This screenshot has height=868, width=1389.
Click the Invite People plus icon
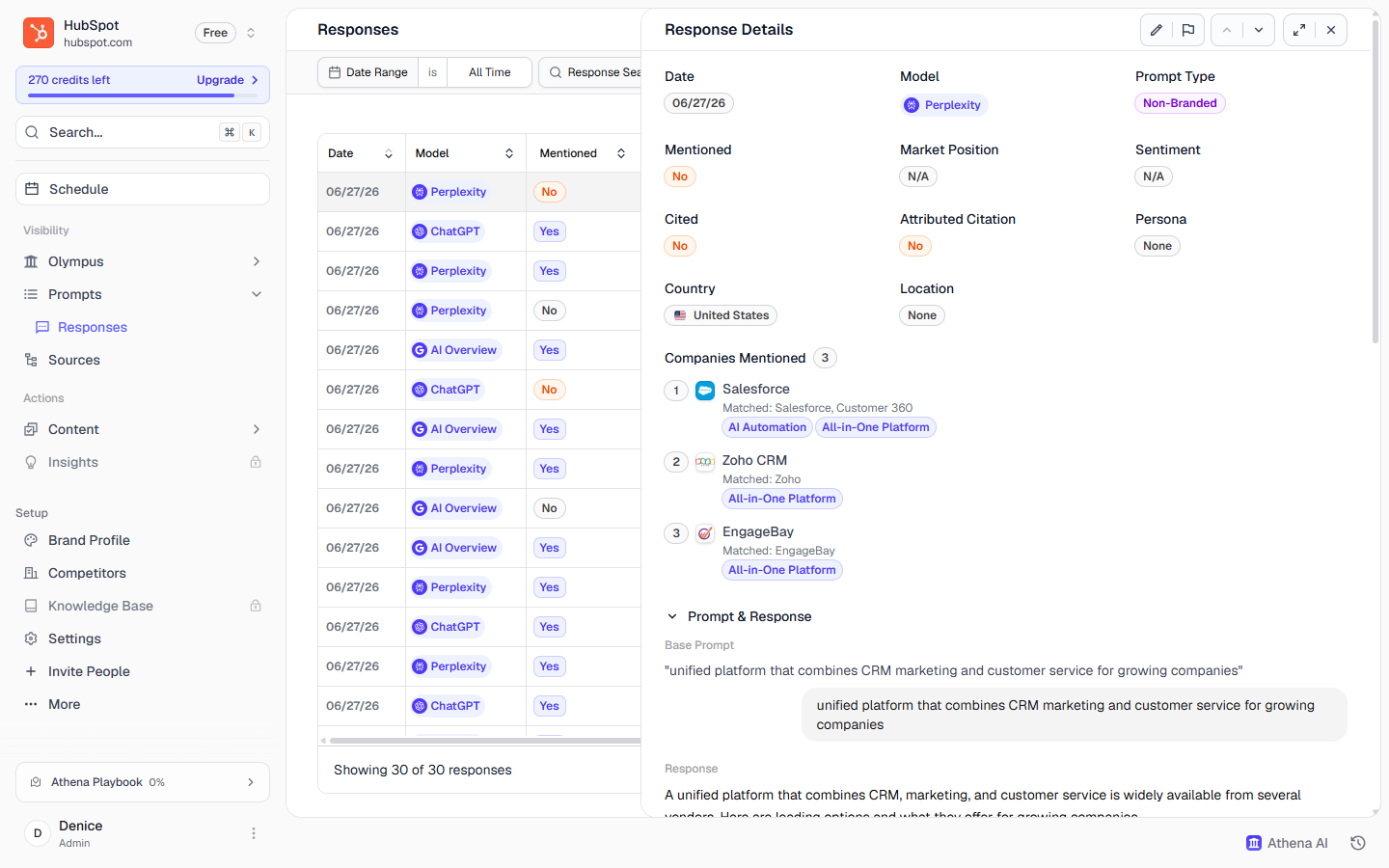tap(31, 671)
